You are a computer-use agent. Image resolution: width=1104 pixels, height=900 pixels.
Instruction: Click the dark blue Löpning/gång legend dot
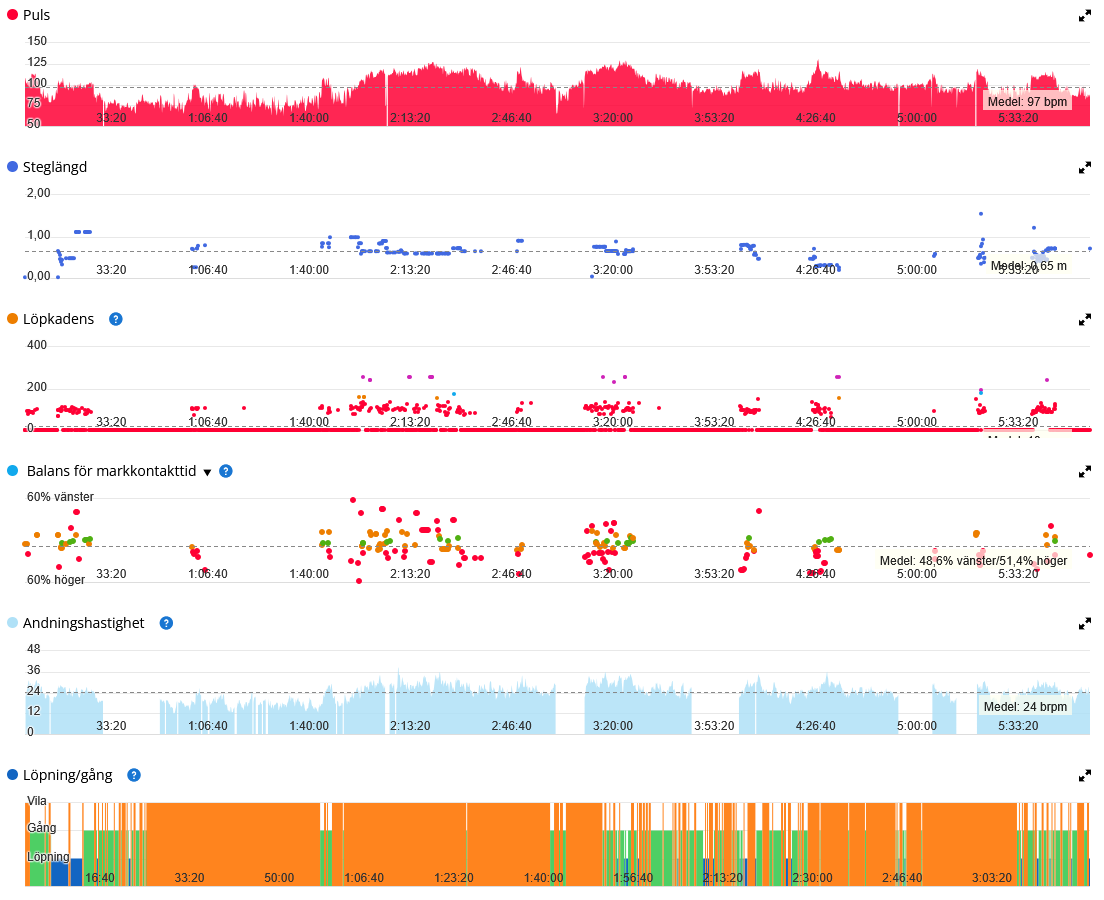click(12, 775)
